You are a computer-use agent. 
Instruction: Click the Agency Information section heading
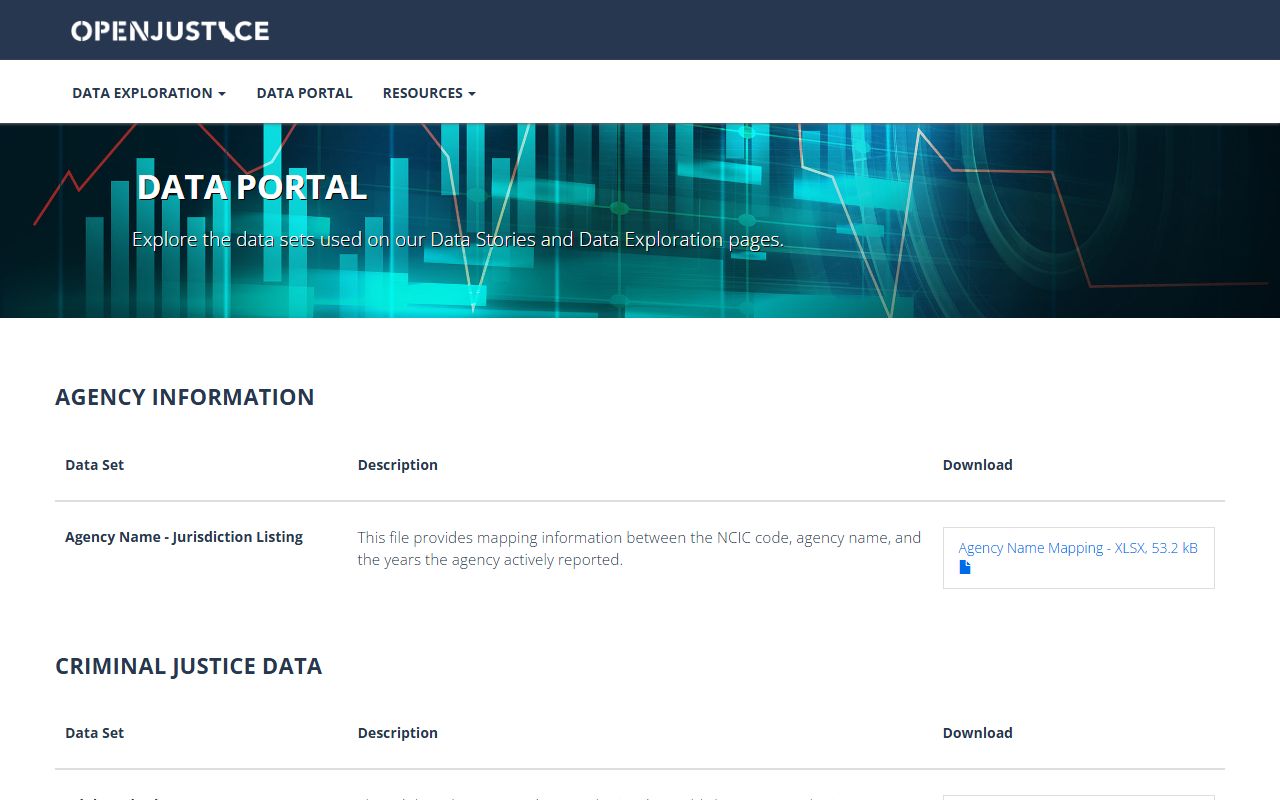point(185,397)
